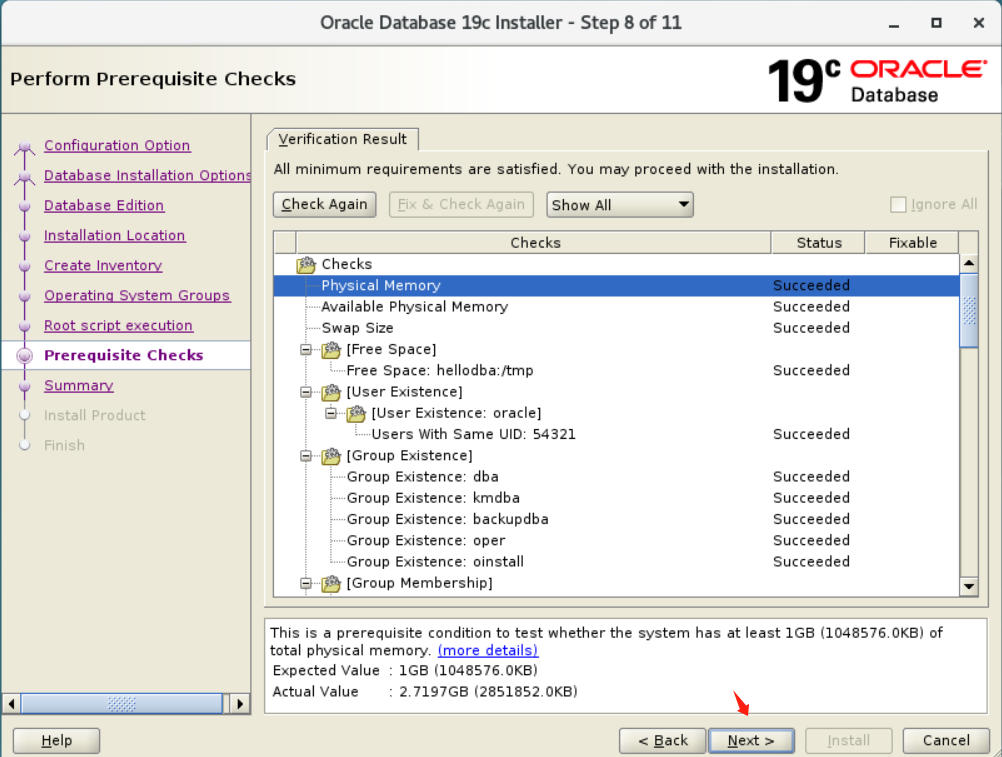The width and height of the screenshot is (1002, 757).
Task: Click the Actual Value 2.7197GB text
Action: click(x=488, y=692)
